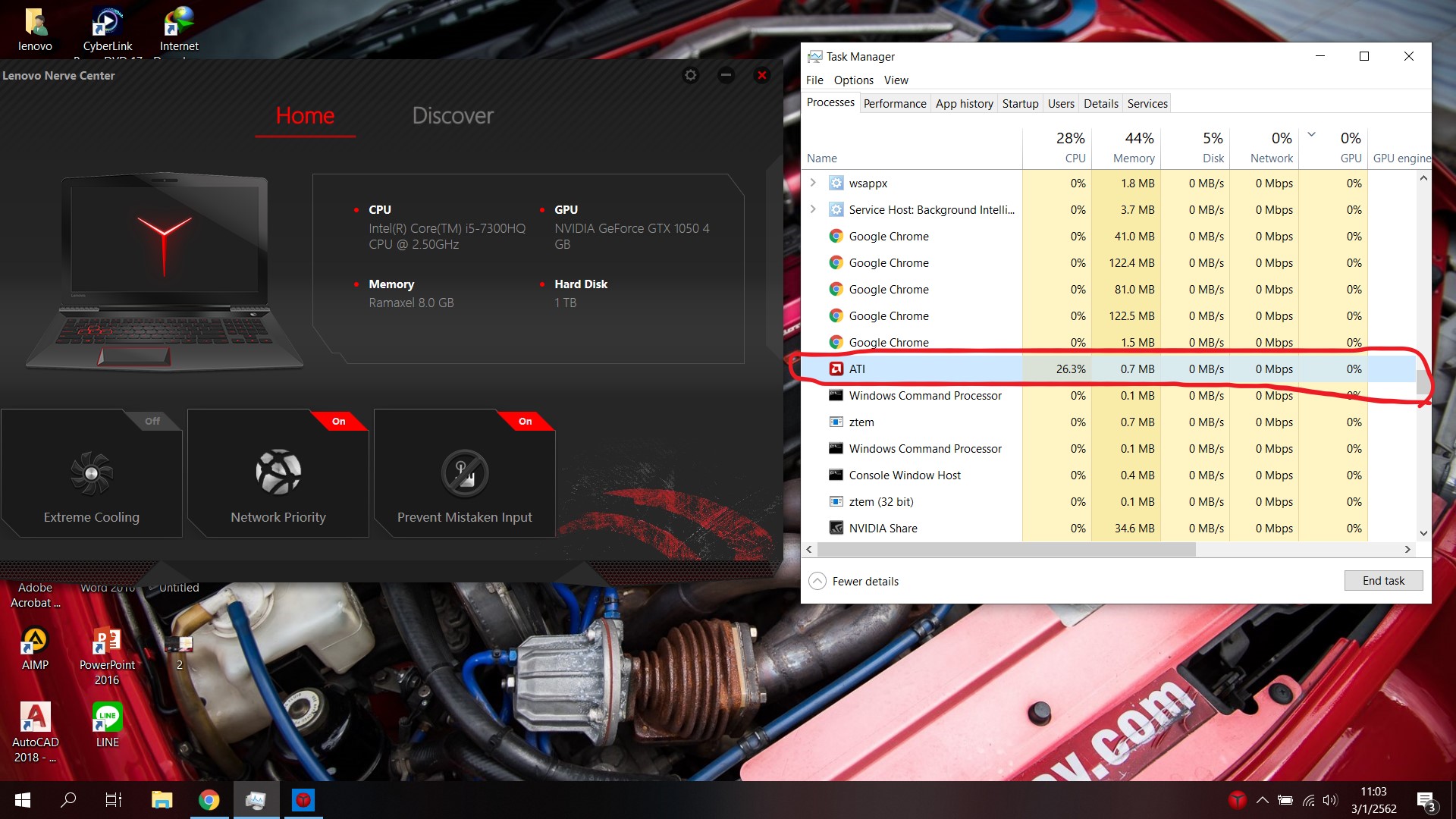Open AIMP desktop shortcut

(x=35, y=648)
